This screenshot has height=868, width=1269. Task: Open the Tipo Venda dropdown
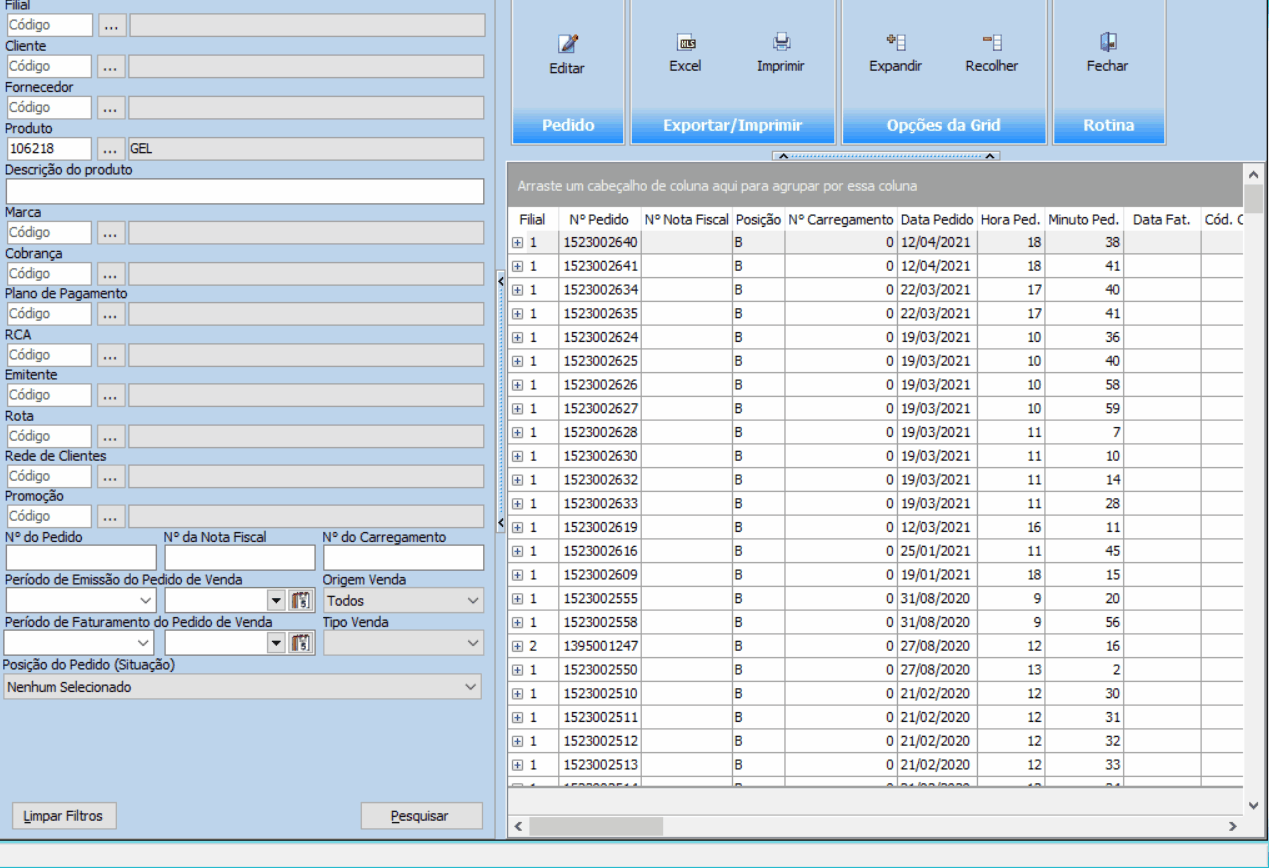tap(403, 643)
